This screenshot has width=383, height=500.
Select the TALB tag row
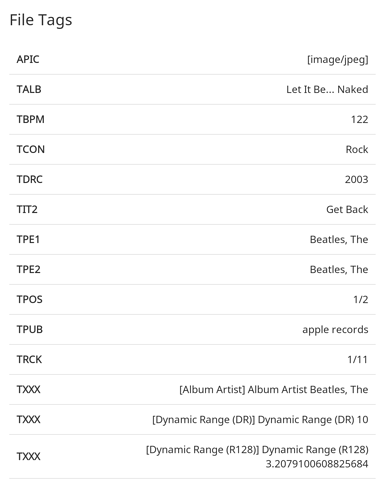tap(192, 89)
